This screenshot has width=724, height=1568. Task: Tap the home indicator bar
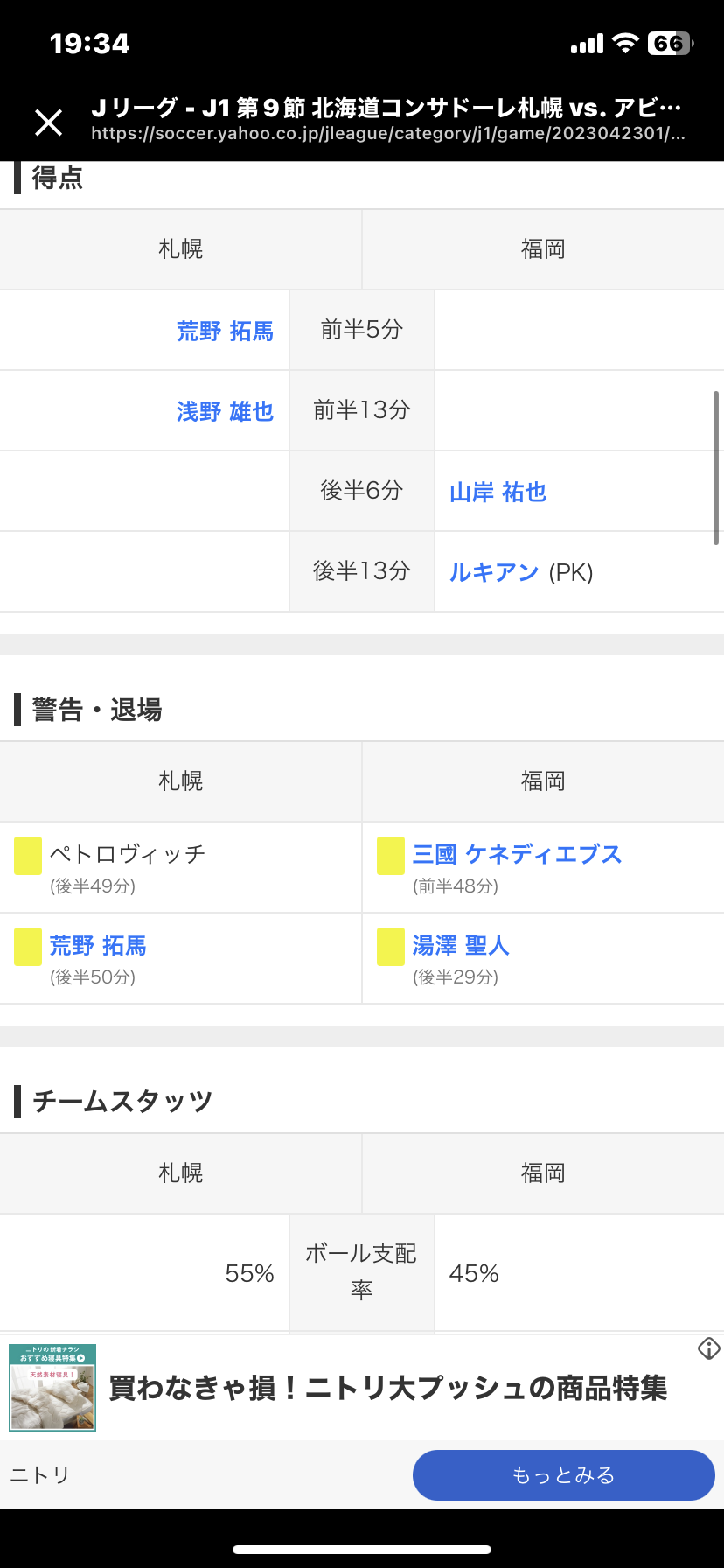[362, 1550]
